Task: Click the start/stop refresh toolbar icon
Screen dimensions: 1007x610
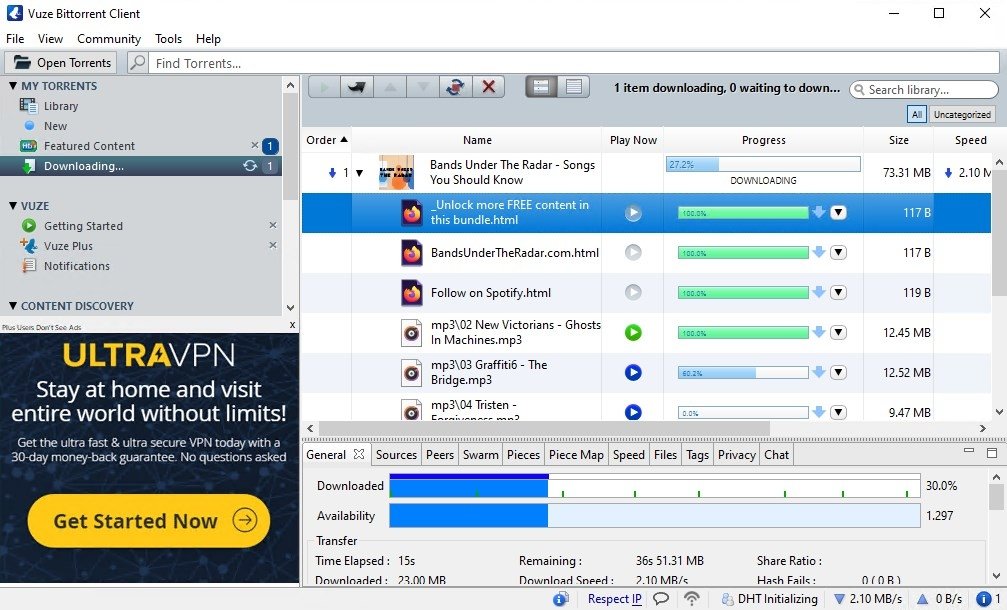Action: tap(455, 87)
